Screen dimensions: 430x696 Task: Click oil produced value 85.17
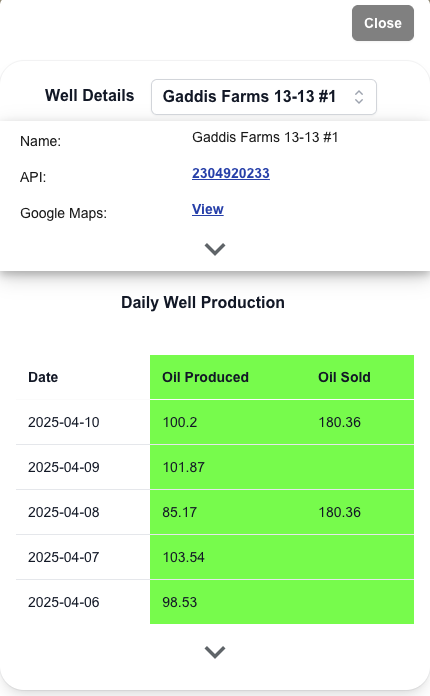[x=180, y=512]
